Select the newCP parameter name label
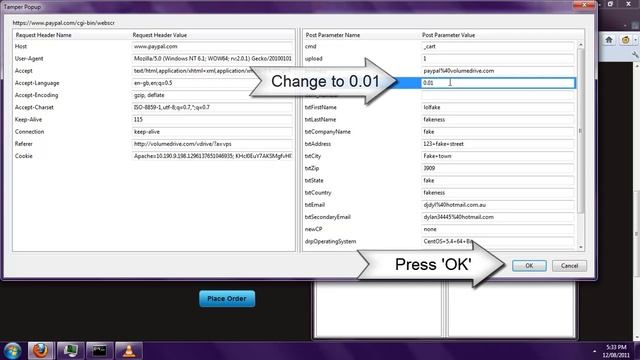 313,229
